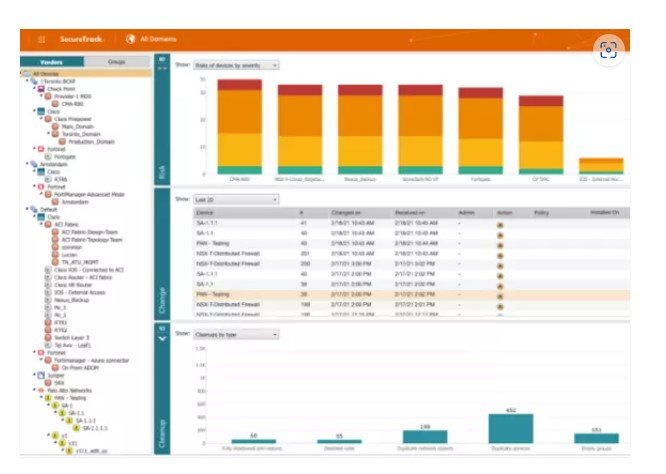Collapse the Palo Alto Networks tree node
Viewport: 666px width, 474px height.
click(34, 390)
